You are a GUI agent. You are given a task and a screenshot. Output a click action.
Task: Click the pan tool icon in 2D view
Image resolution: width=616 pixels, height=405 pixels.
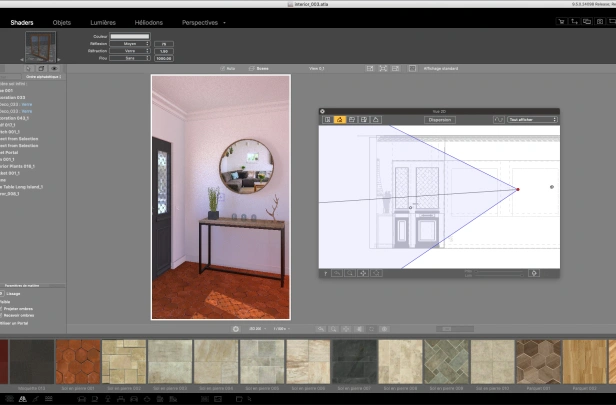(x=363, y=273)
